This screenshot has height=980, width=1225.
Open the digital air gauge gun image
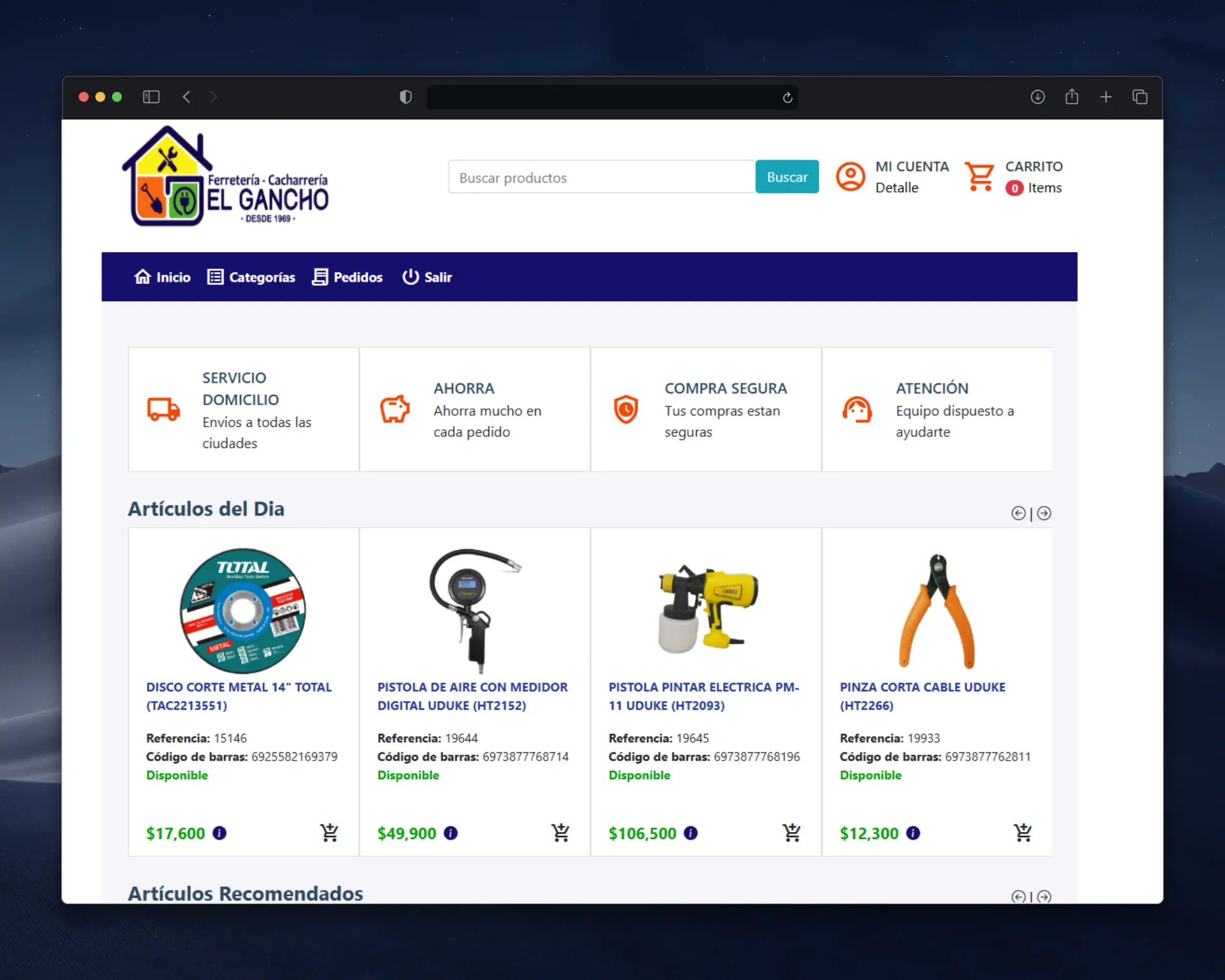coord(475,611)
